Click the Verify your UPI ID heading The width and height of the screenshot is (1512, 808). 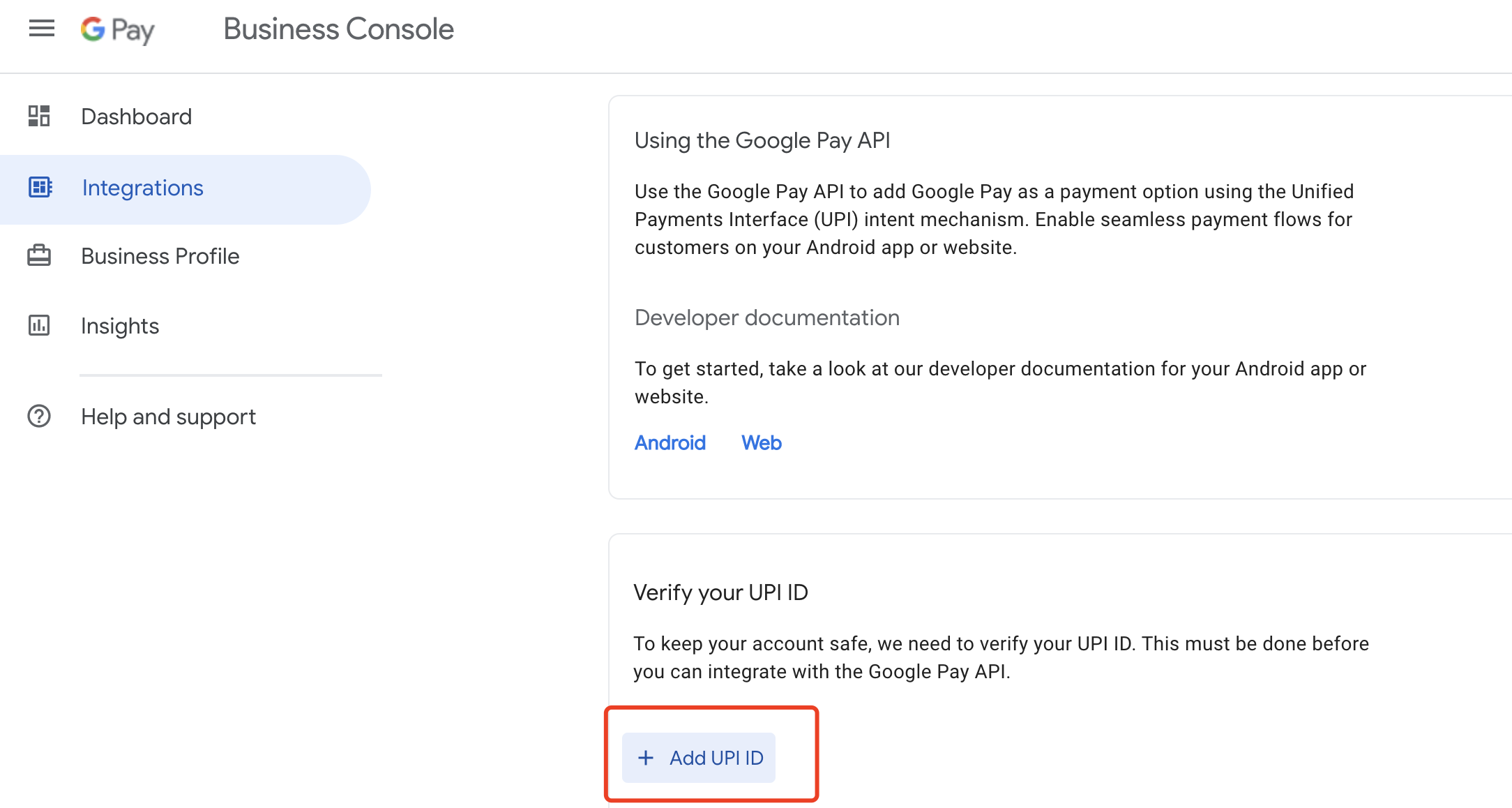(721, 592)
